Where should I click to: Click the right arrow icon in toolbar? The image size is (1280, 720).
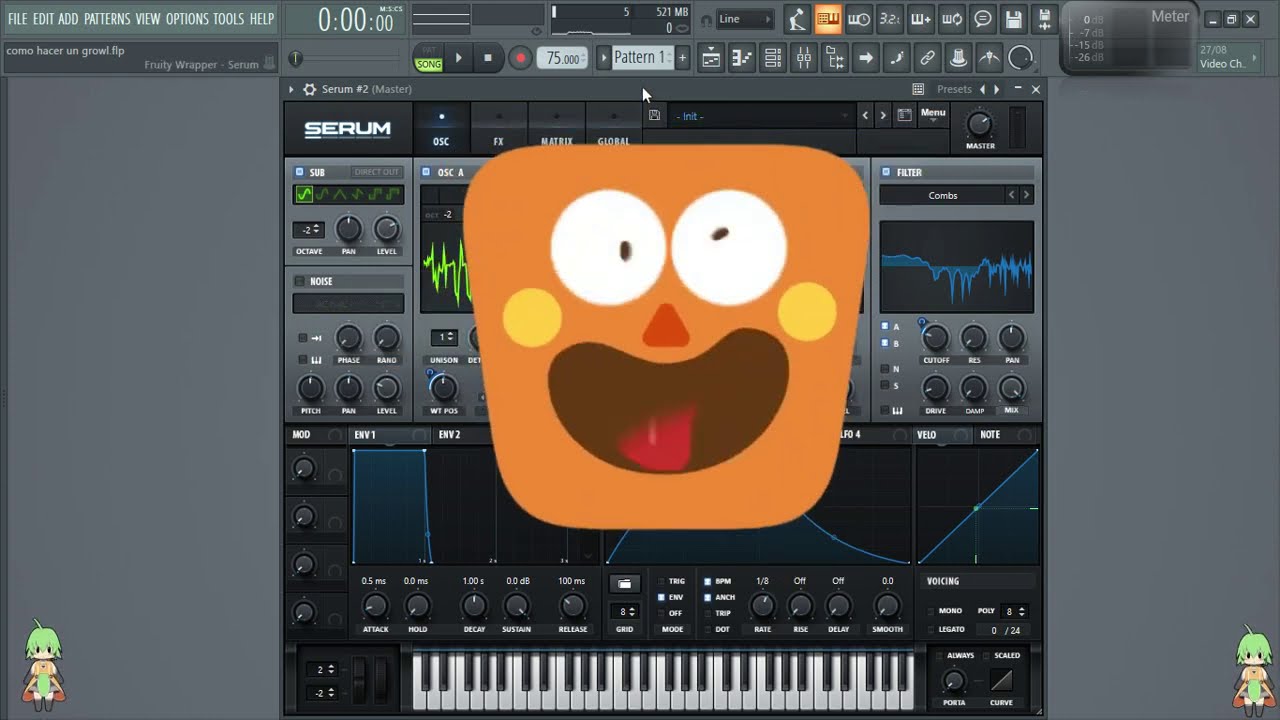[866, 58]
